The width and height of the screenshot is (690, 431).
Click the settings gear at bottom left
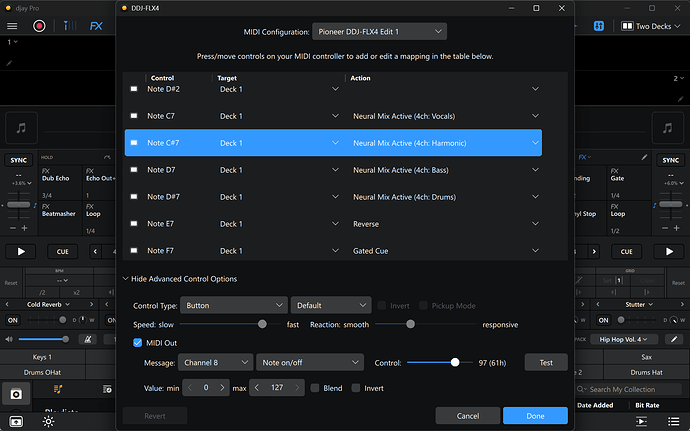pos(47,421)
